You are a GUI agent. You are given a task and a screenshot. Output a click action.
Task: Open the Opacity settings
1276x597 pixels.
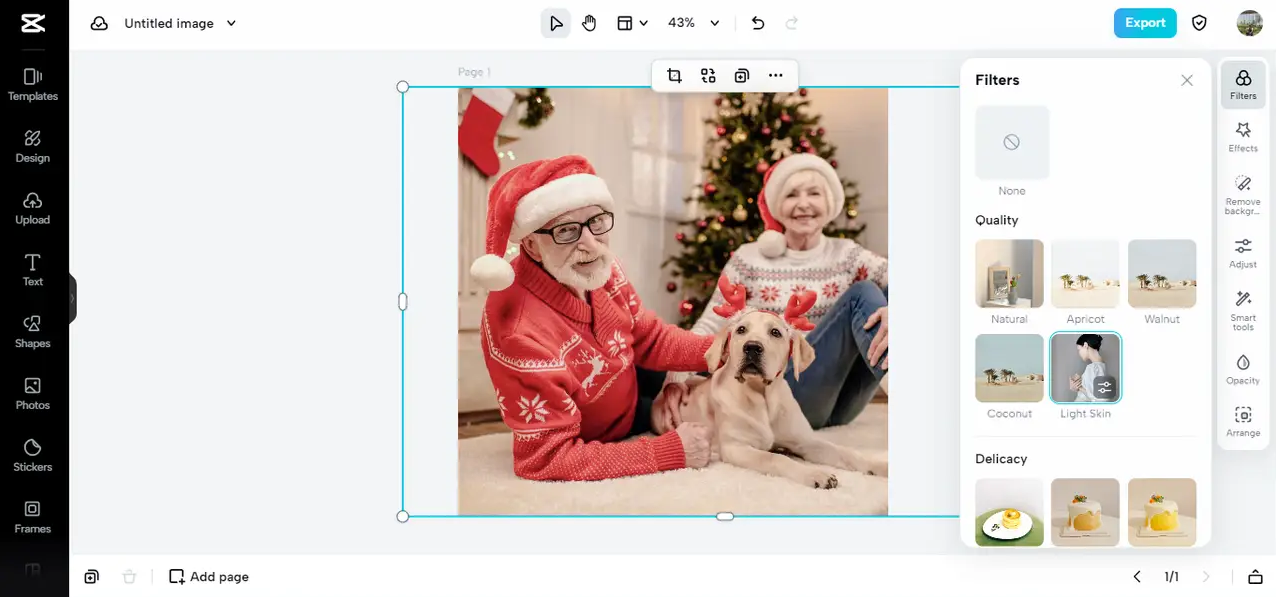[x=1243, y=369]
